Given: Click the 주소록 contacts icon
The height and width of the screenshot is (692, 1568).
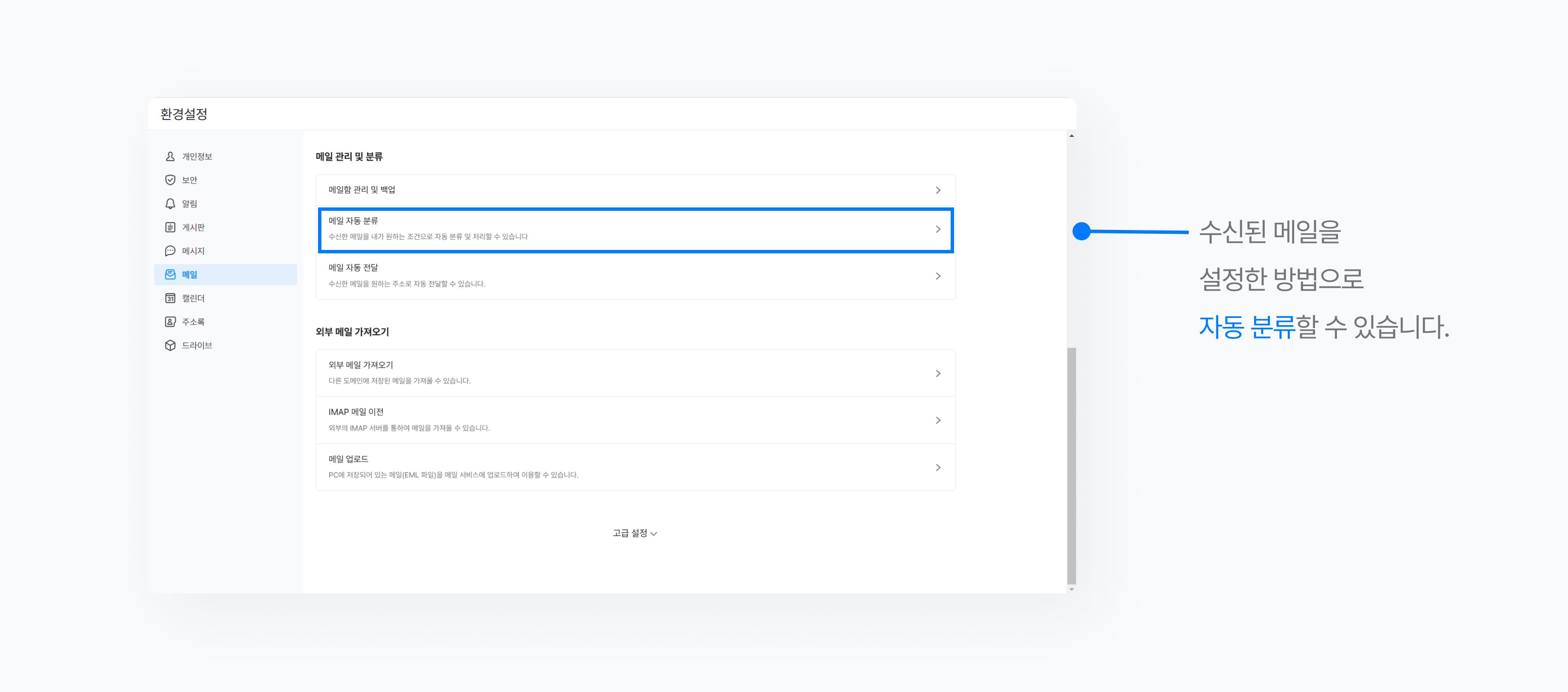Looking at the screenshot, I should tap(170, 321).
